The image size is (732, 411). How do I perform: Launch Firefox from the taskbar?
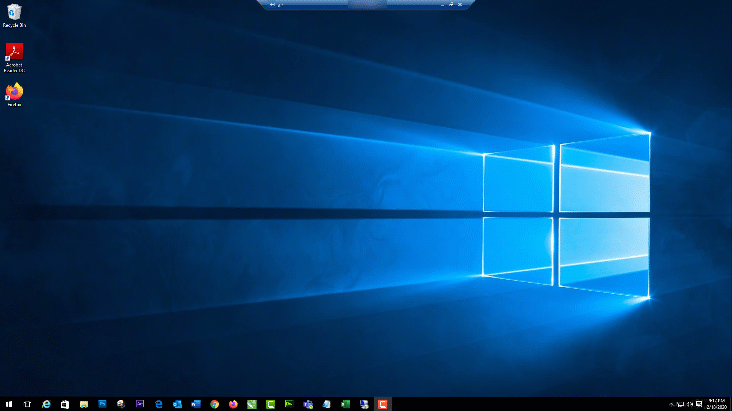click(233, 404)
